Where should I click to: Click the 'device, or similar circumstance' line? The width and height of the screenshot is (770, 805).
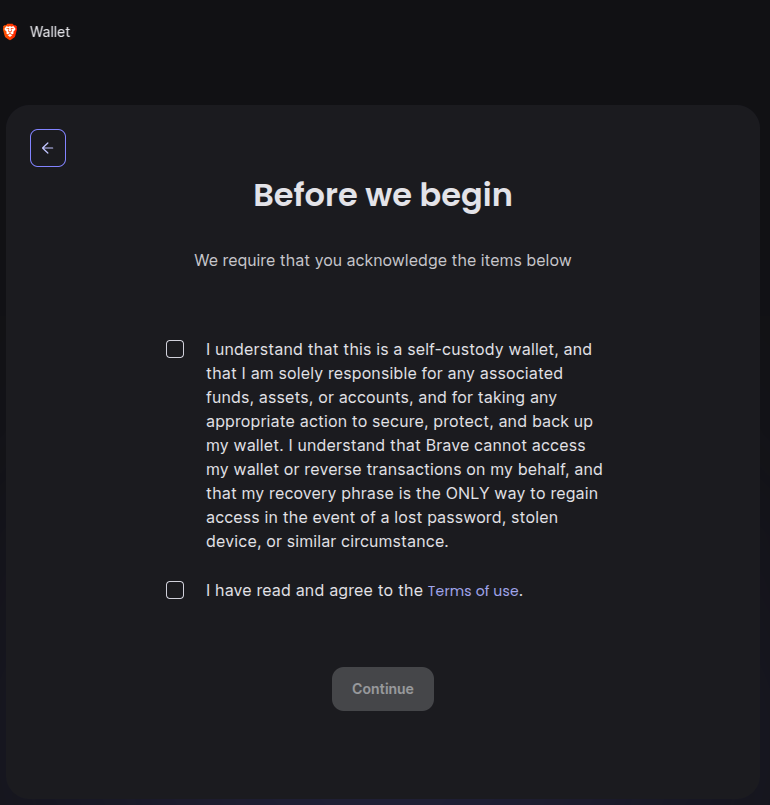click(327, 541)
